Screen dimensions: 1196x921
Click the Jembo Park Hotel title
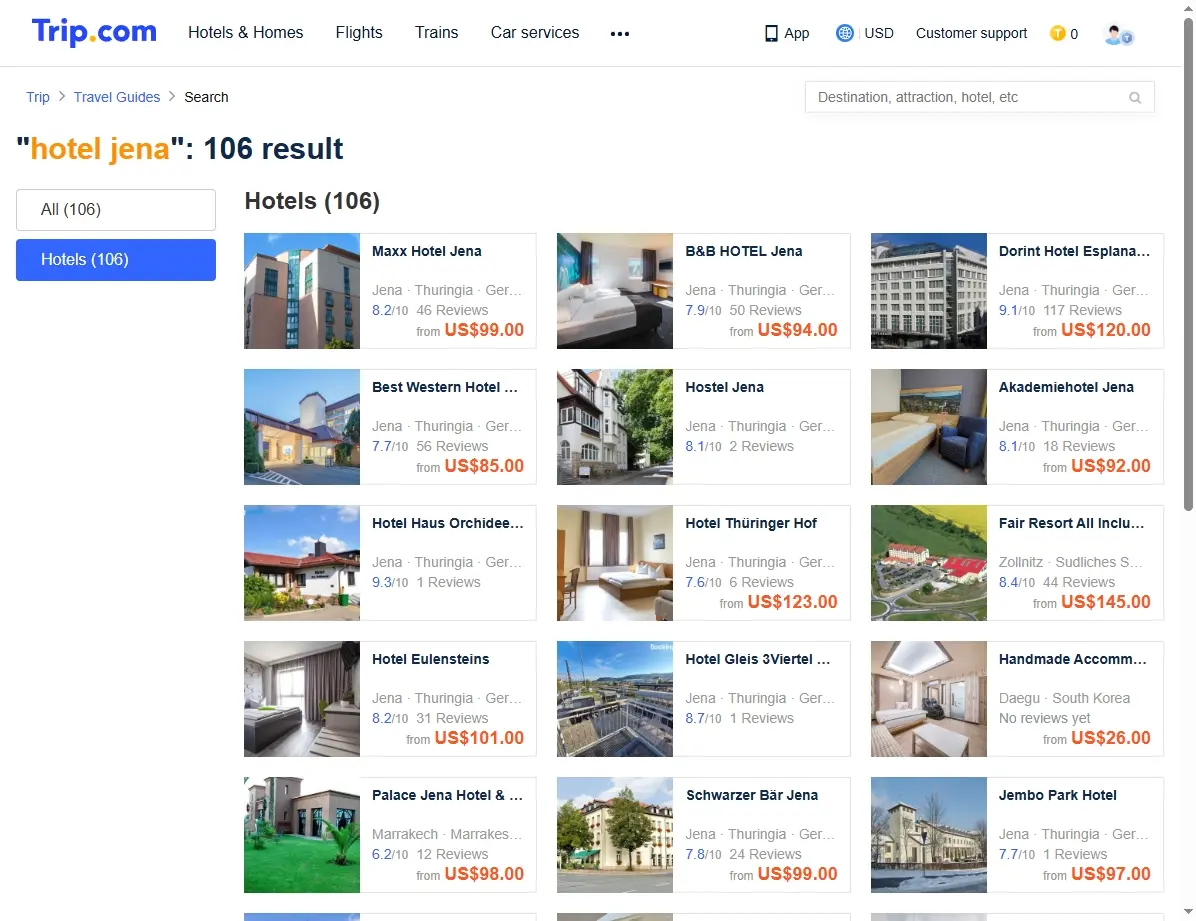coord(1058,795)
